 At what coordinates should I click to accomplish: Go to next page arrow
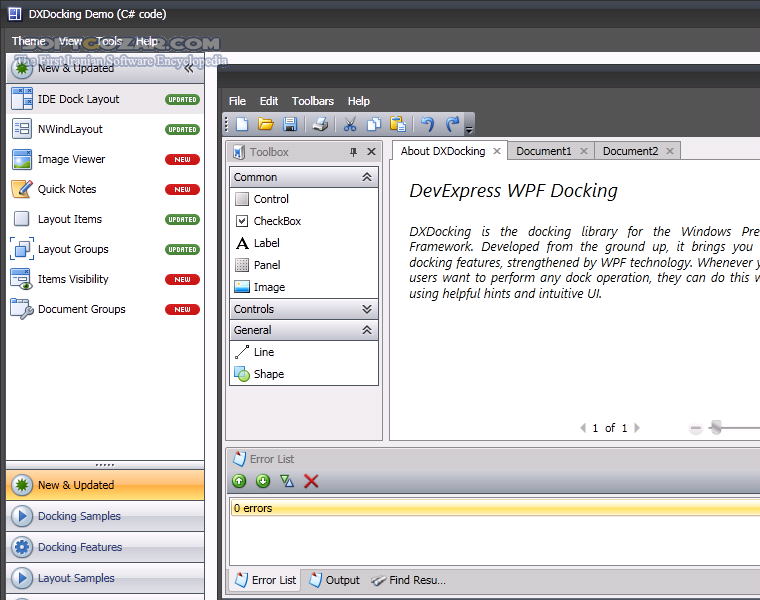click(x=637, y=428)
